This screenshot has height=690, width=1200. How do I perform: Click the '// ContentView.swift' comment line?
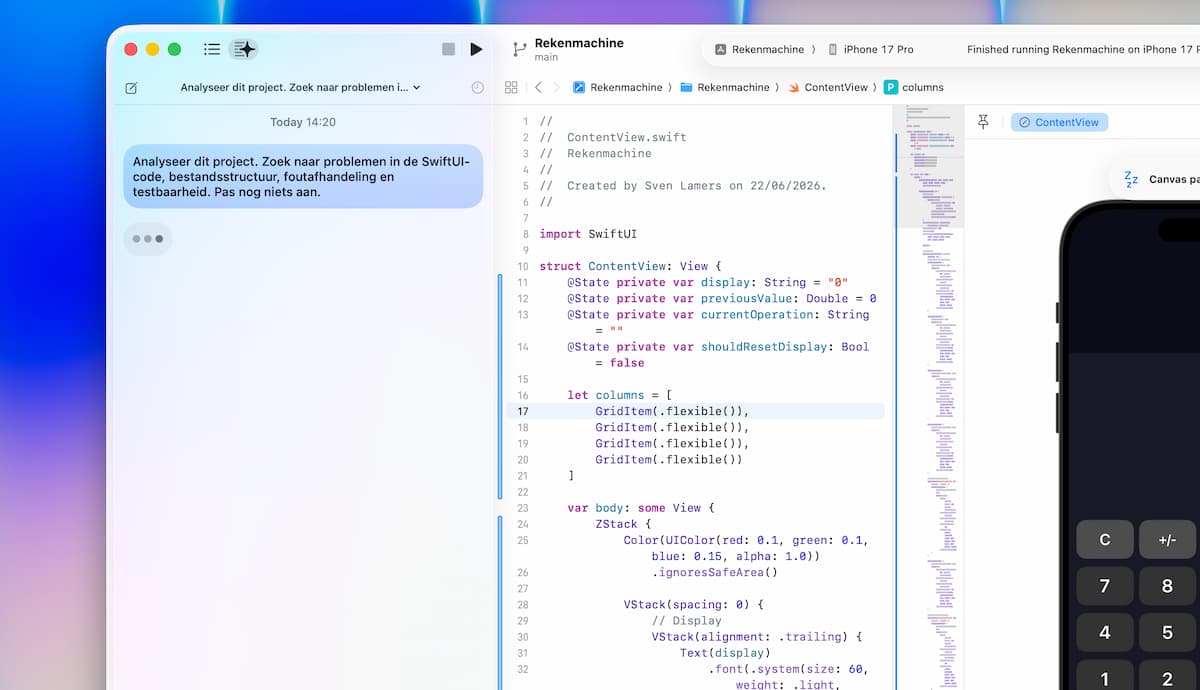pyautogui.click(x=613, y=137)
